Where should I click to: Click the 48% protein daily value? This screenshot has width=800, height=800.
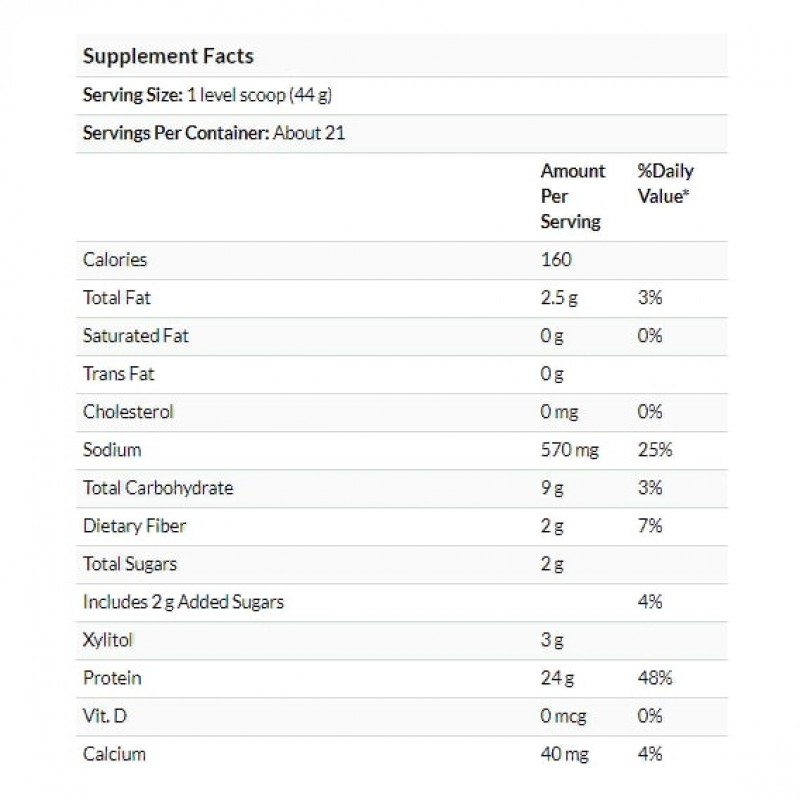click(x=655, y=678)
